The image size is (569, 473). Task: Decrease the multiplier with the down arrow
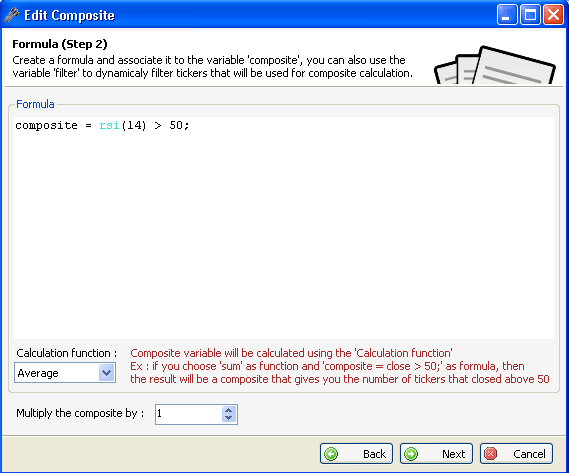pos(228,418)
